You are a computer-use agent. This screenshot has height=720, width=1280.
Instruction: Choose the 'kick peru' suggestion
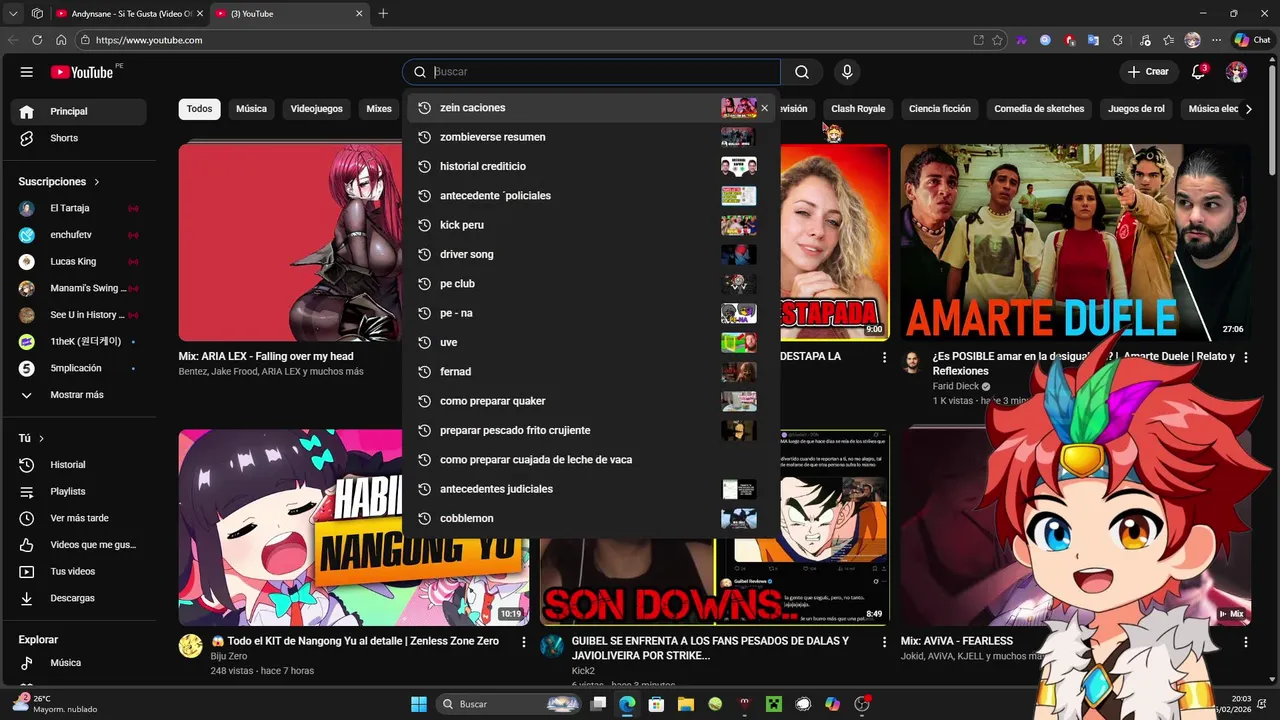click(x=591, y=225)
